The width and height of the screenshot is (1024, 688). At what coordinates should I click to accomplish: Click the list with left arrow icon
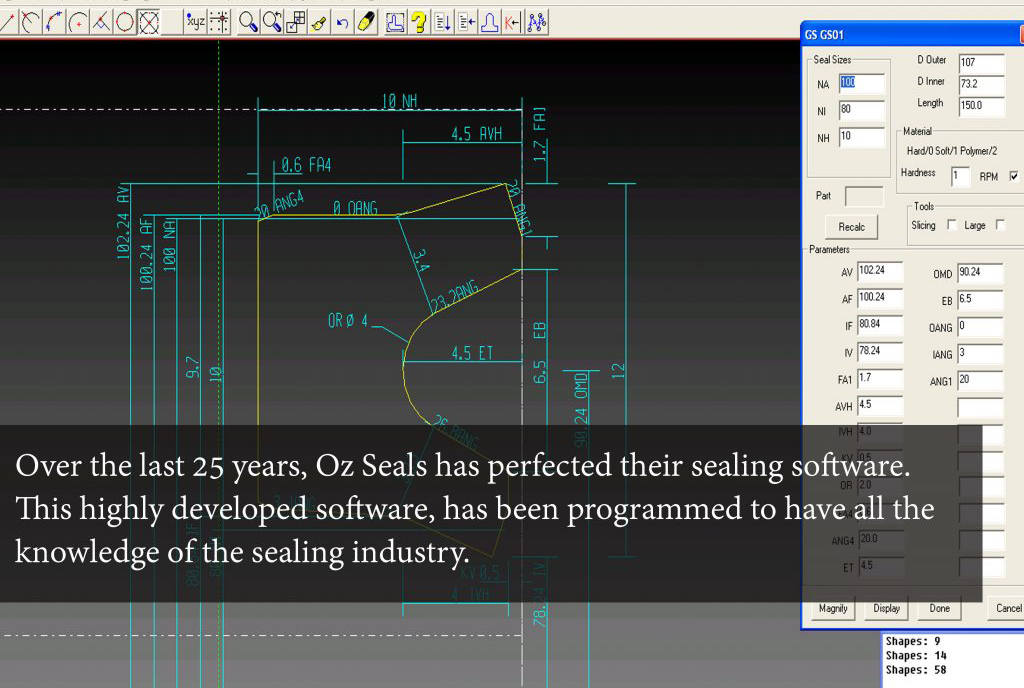coord(466,22)
